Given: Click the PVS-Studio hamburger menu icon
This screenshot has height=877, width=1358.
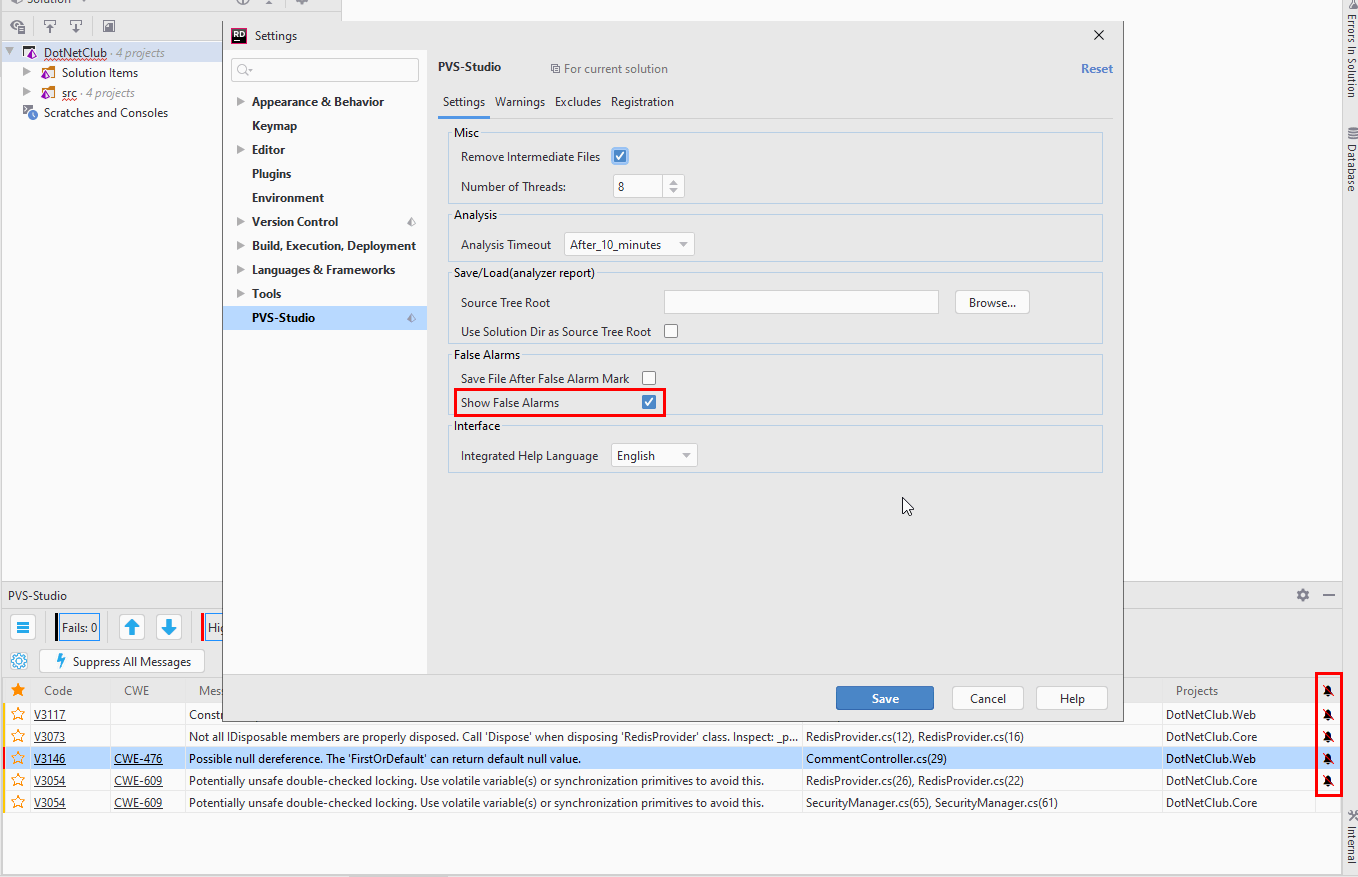Looking at the screenshot, I should (x=23, y=627).
